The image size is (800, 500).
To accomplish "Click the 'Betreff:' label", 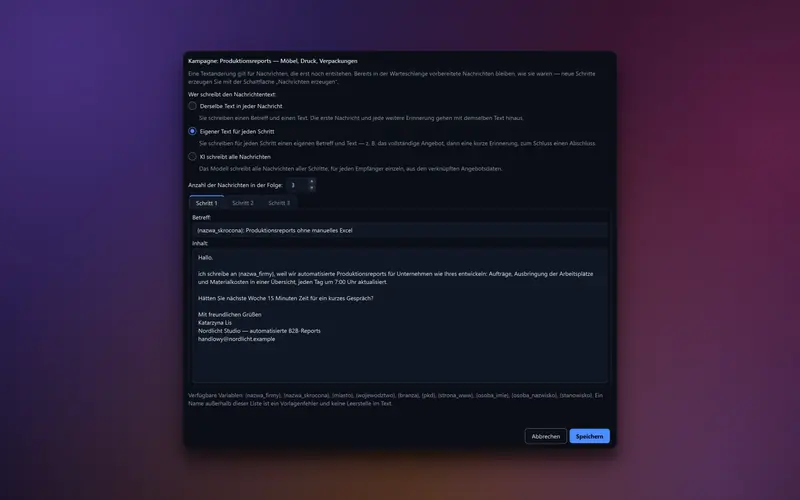I will pos(202,217).
